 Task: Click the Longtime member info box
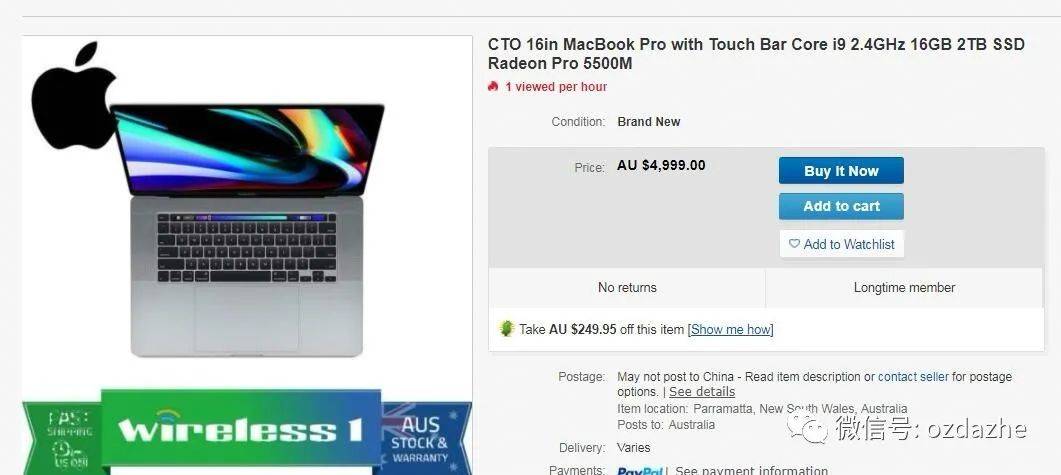tap(904, 288)
